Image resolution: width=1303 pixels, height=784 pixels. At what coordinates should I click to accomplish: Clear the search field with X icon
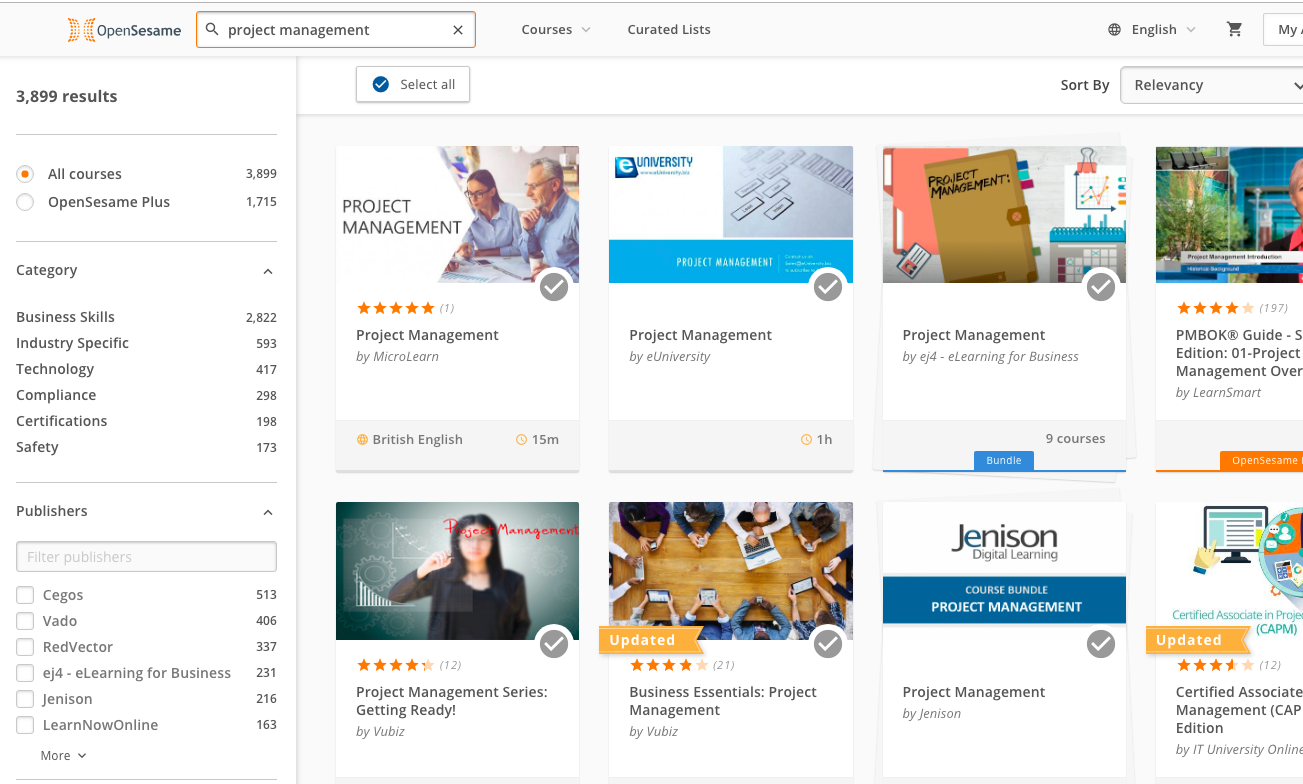[x=458, y=30]
